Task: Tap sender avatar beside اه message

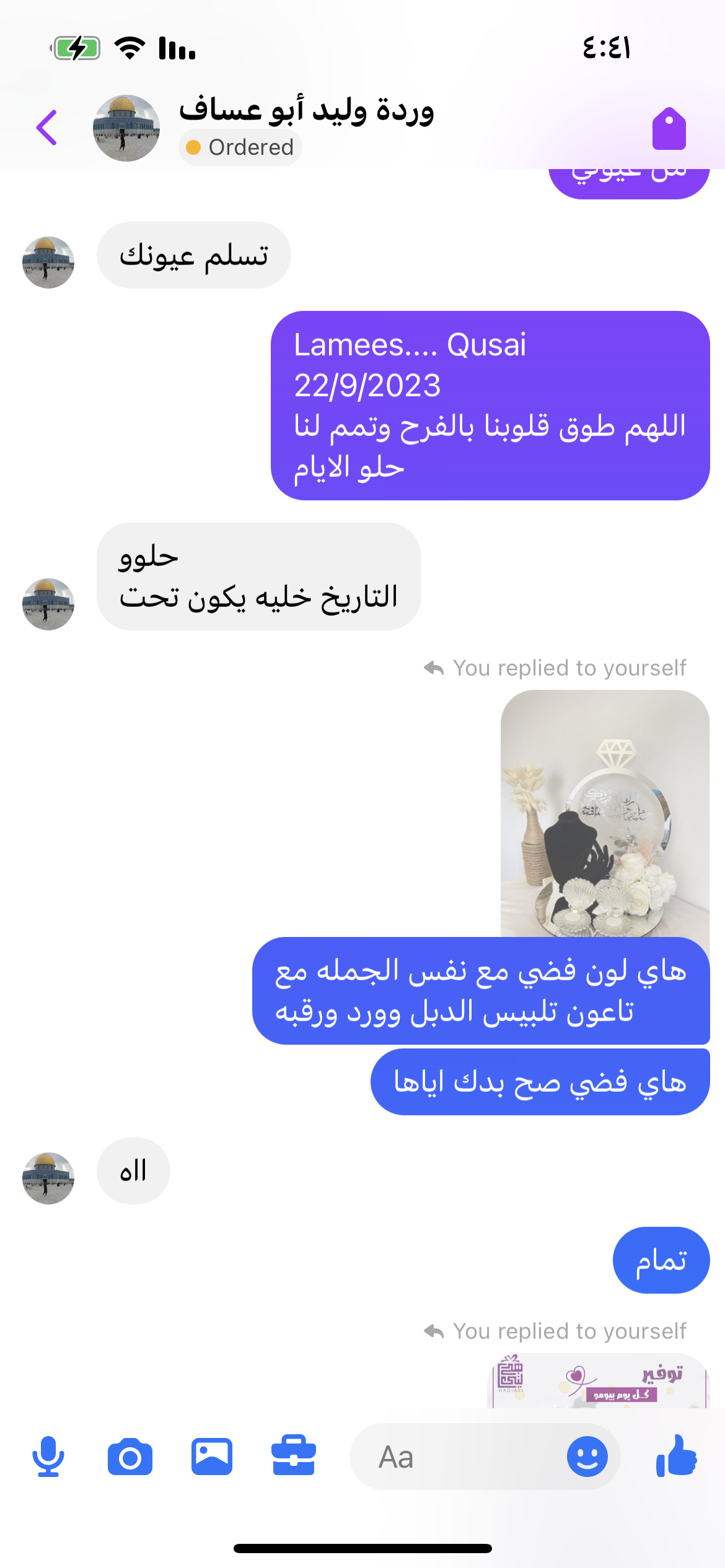Action: (x=48, y=1178)
